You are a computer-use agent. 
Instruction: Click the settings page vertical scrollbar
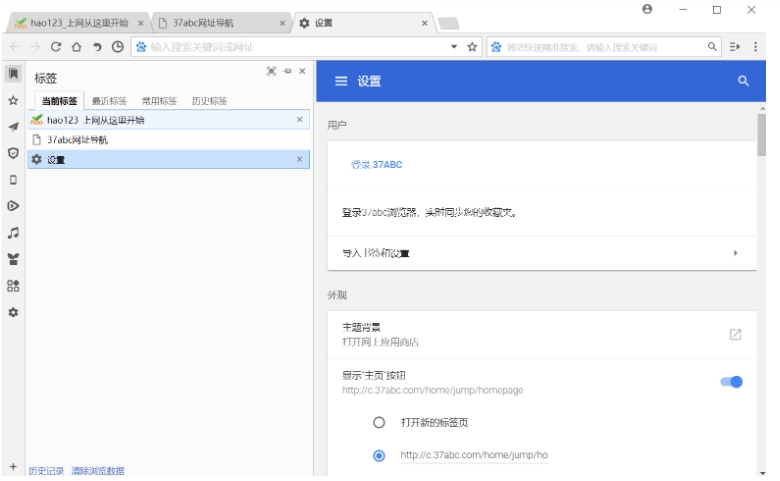click(762, 135)
